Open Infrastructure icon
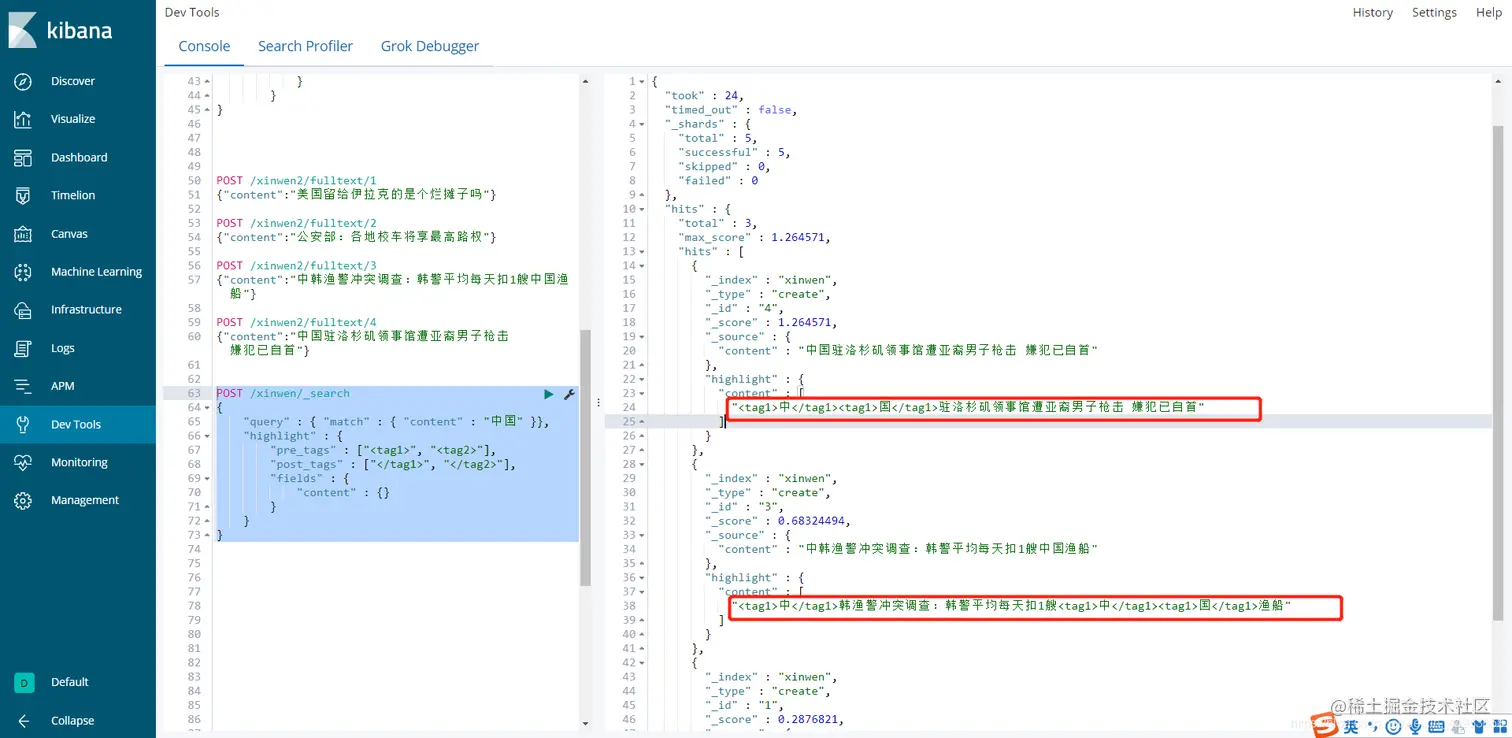This screenshot has width=1512, height=738. point(23,310)
